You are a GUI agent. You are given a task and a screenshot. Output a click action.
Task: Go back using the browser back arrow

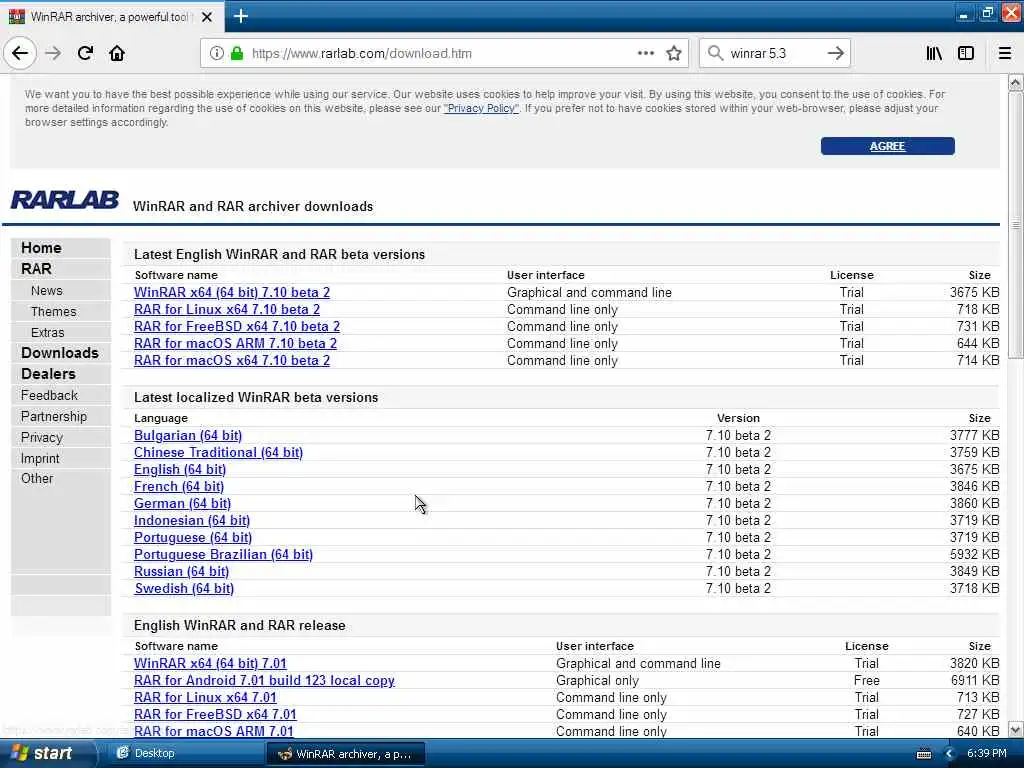[x=20, y=53]
